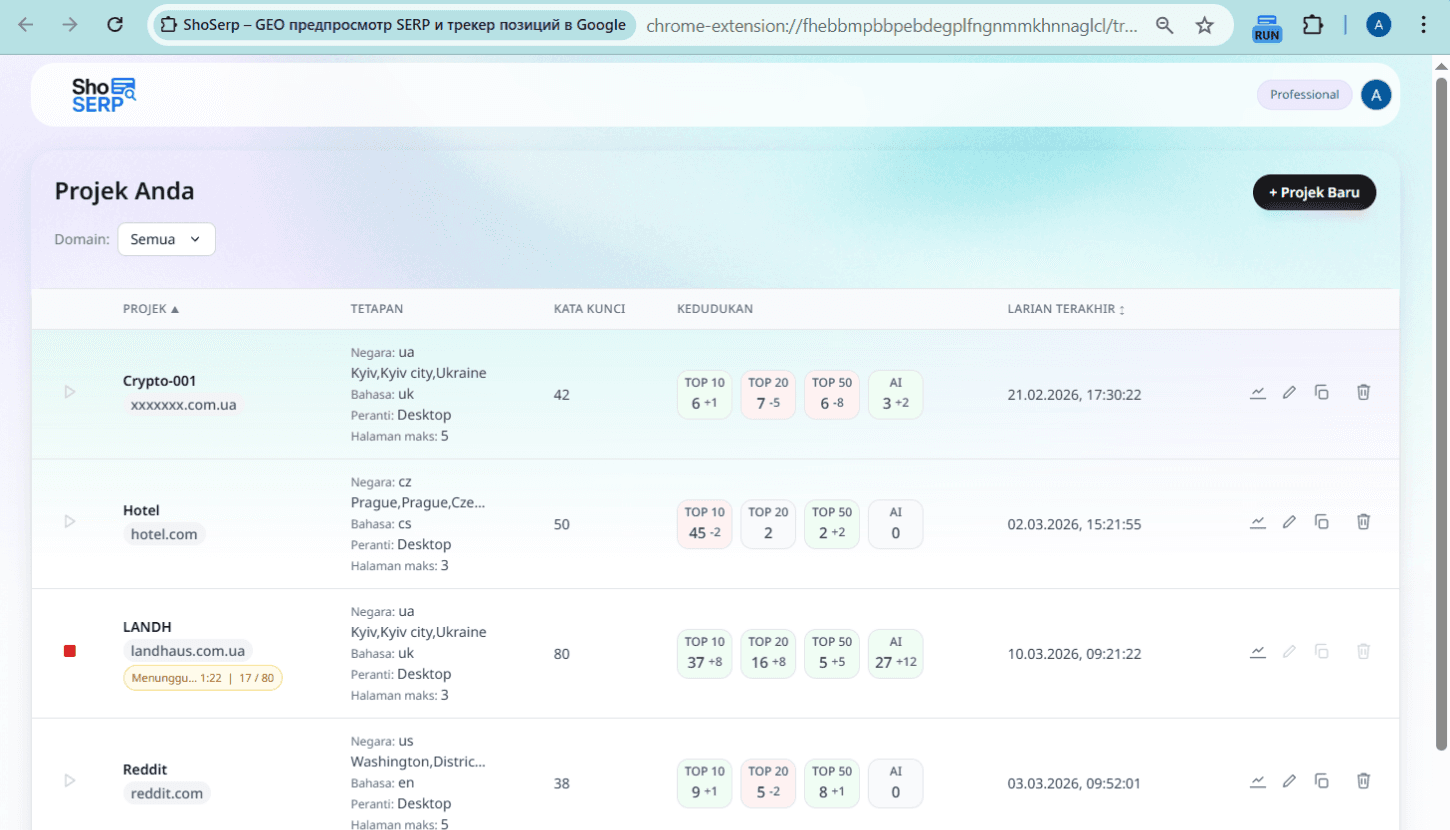Viewport: 1450px width, 830px height.
Task: Delete the LANDH project
Action: [1363, 651]
